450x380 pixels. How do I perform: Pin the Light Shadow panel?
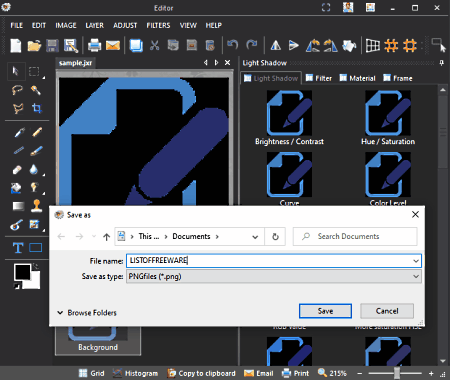[x=442, y=63]
